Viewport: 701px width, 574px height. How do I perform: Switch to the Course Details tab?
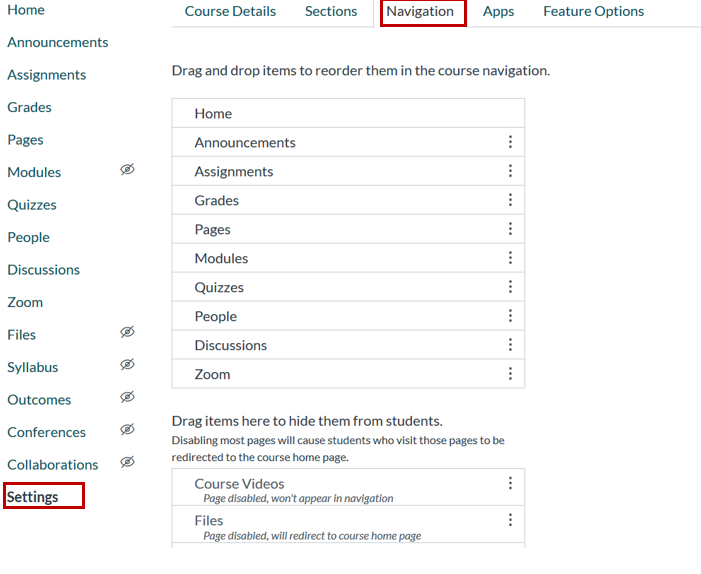pos(230,12)
